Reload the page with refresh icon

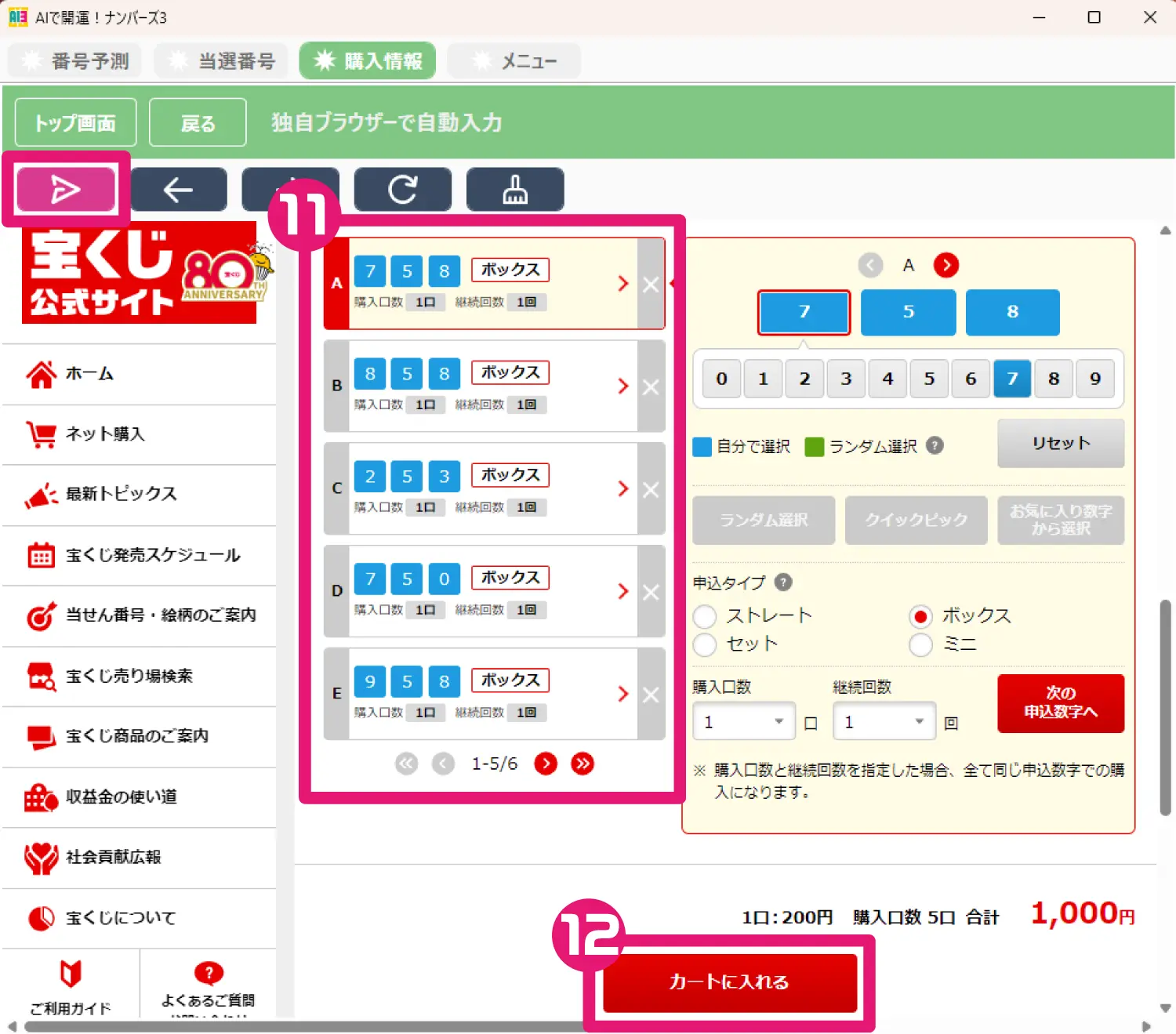pos(402,189)
